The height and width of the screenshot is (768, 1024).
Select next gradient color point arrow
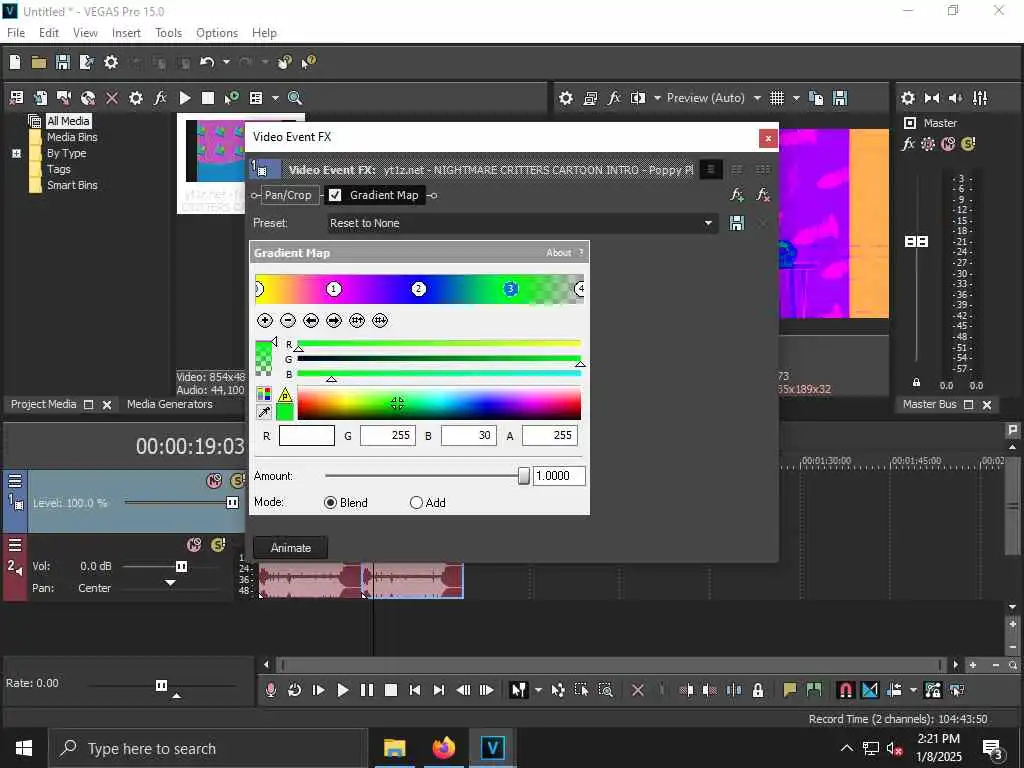334,320
